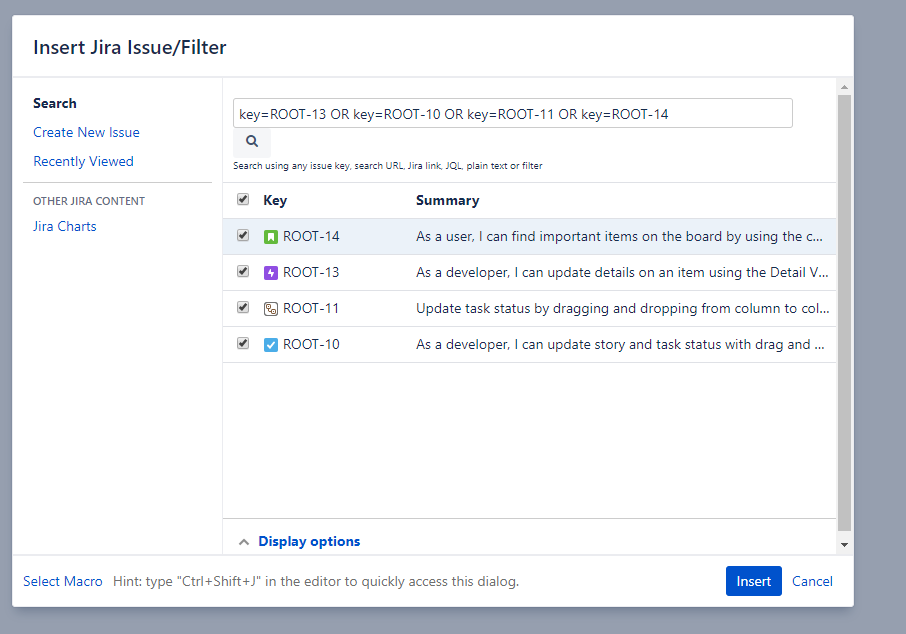Open Jira Charts link
Image resolution: width=906 pixels, height=634 pixels.
click(64, 226)
